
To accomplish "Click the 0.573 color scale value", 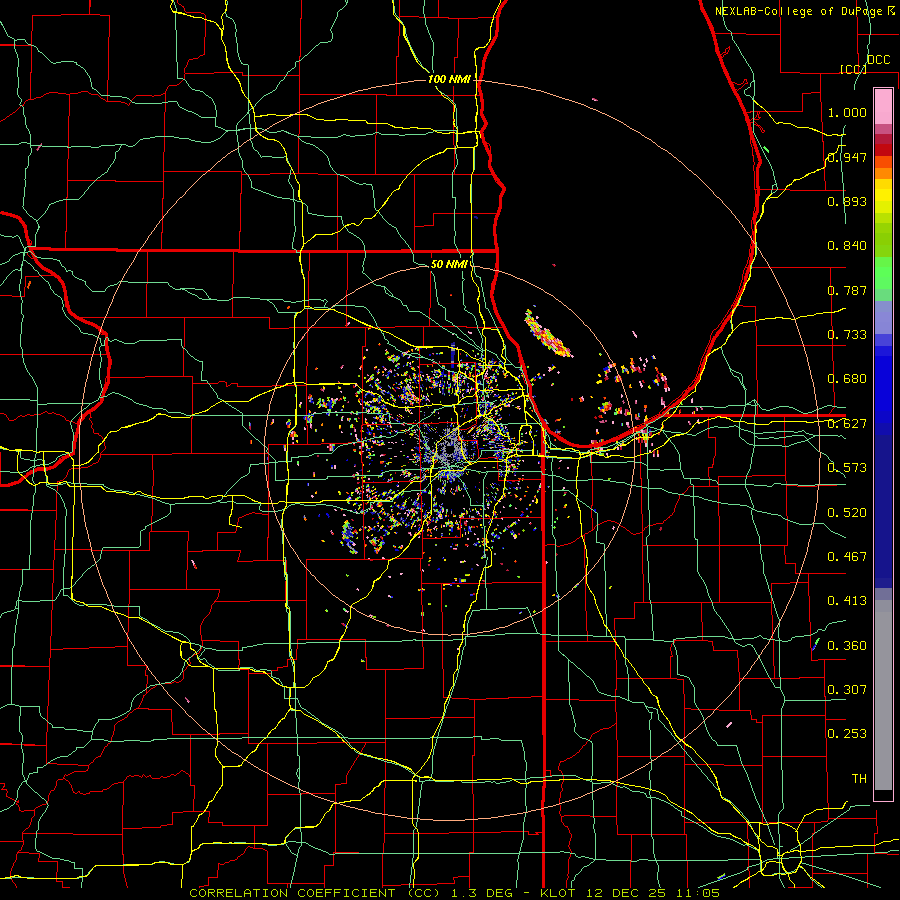I will [847, 468].
